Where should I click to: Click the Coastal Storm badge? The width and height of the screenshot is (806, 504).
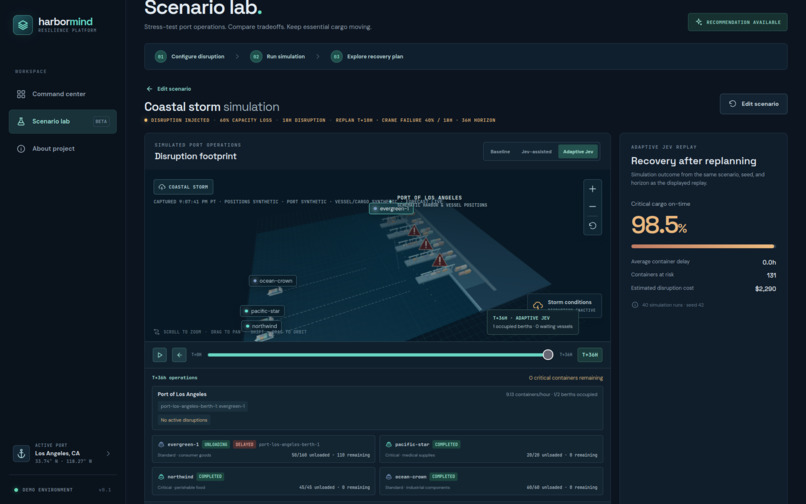point(184,187)
